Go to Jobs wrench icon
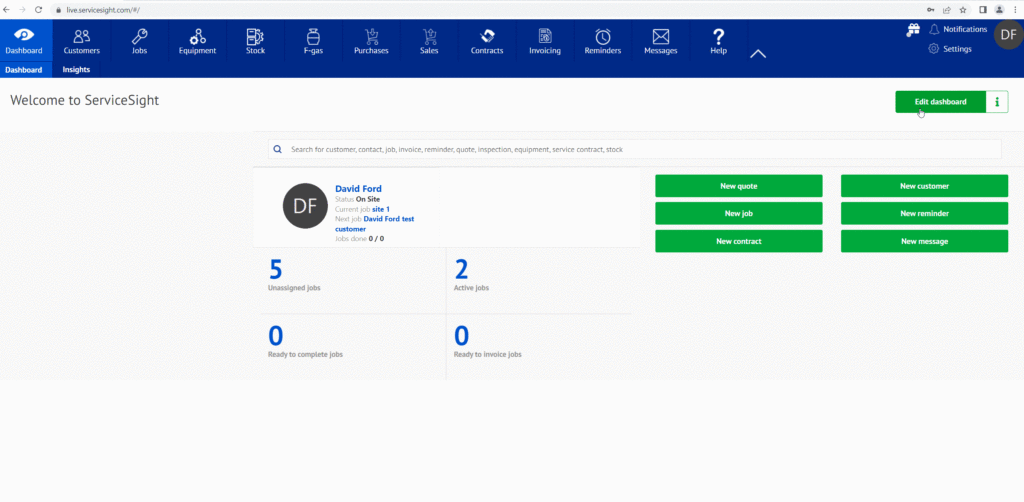 coord(139,36)
